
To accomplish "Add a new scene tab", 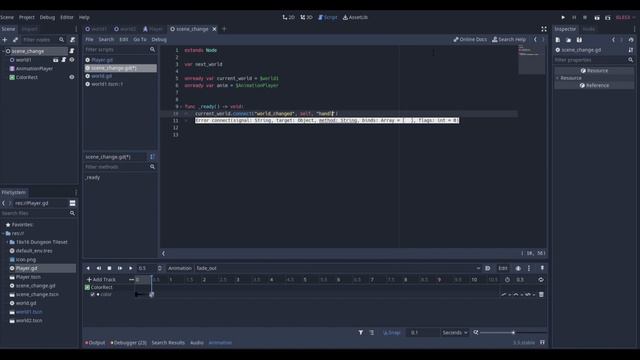I will [x=224, y=29].
